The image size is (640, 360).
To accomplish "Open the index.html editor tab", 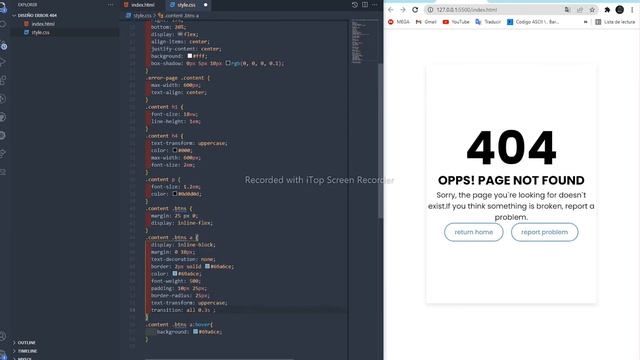I will point(140,5).
